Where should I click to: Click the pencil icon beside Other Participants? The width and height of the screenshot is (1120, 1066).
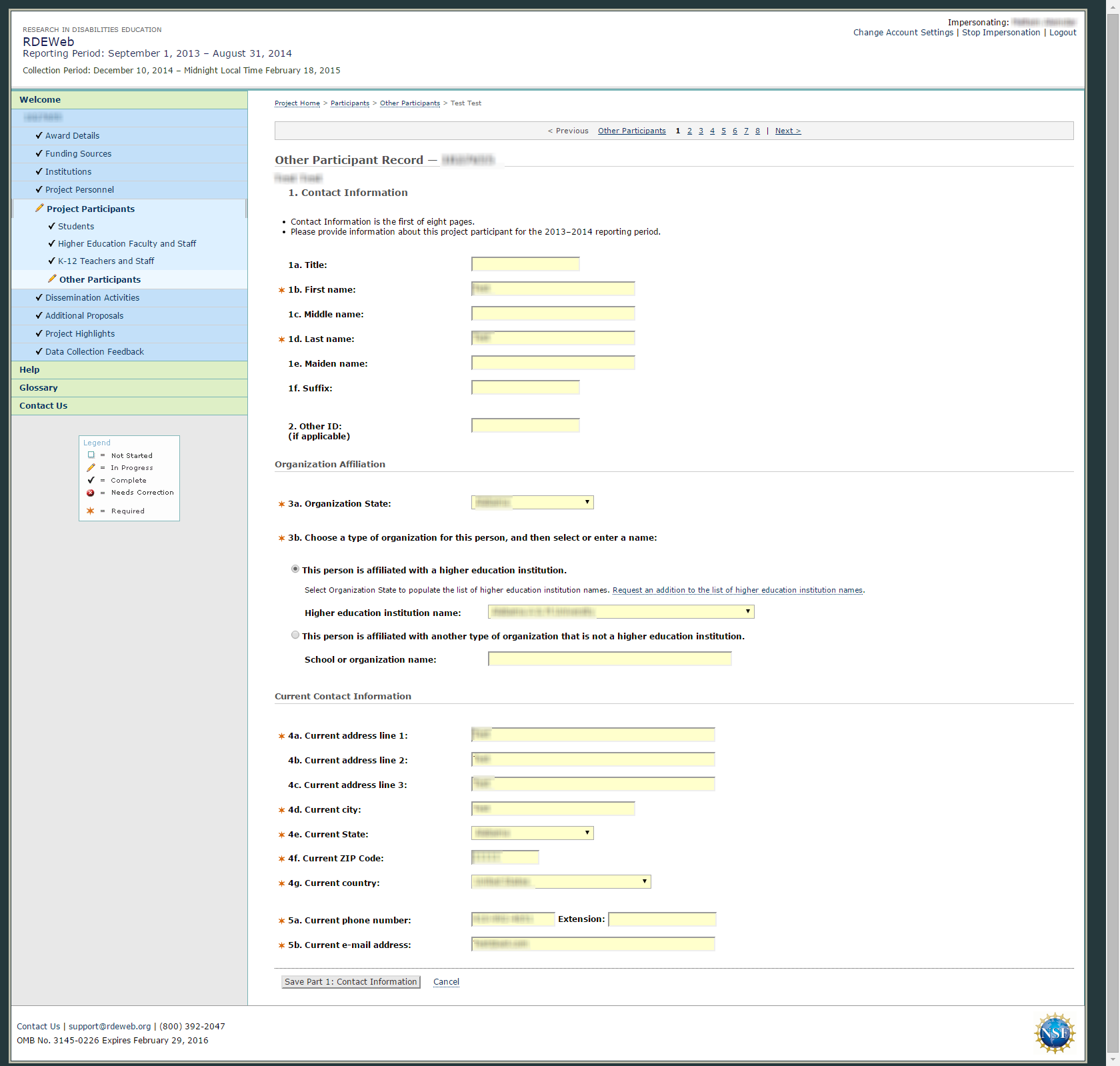(x=52, y=279)
